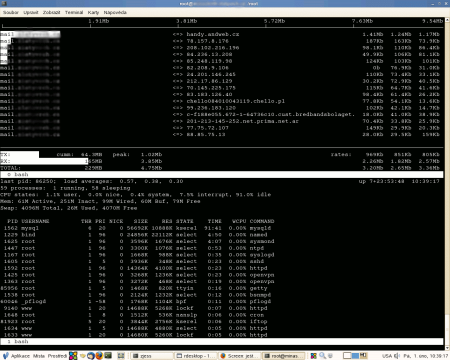Click the iftop process row
This screenshot has height=360, width=450.
[137, 321]
